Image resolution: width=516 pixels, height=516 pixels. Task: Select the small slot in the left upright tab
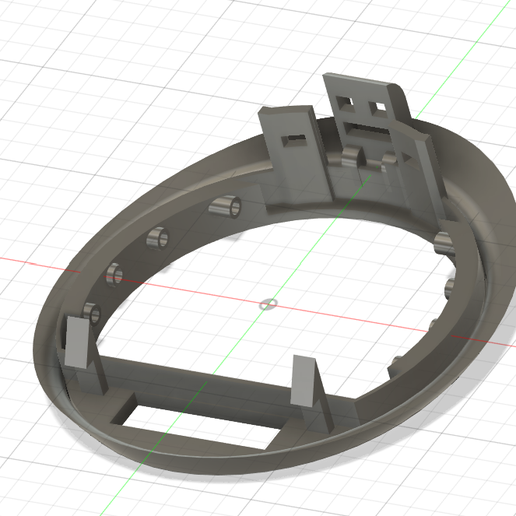click(x=294, y=139)
